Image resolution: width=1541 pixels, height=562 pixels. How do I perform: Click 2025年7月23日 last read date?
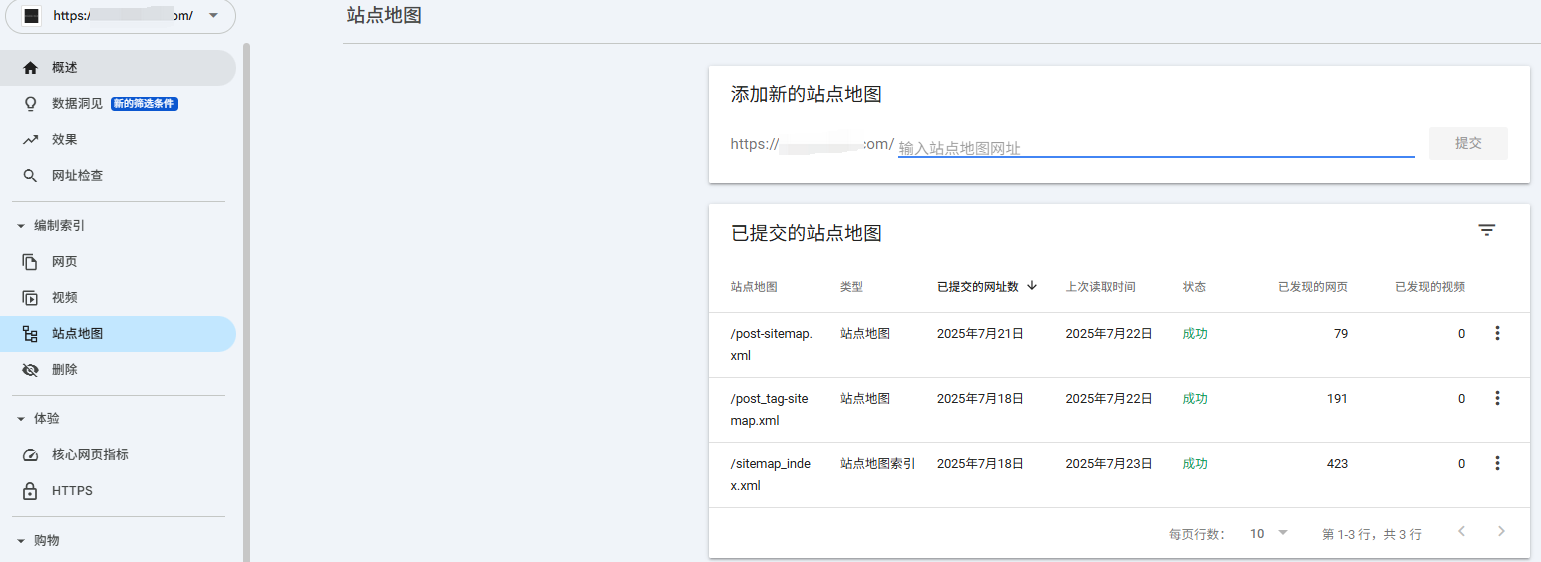[1109, 464]
